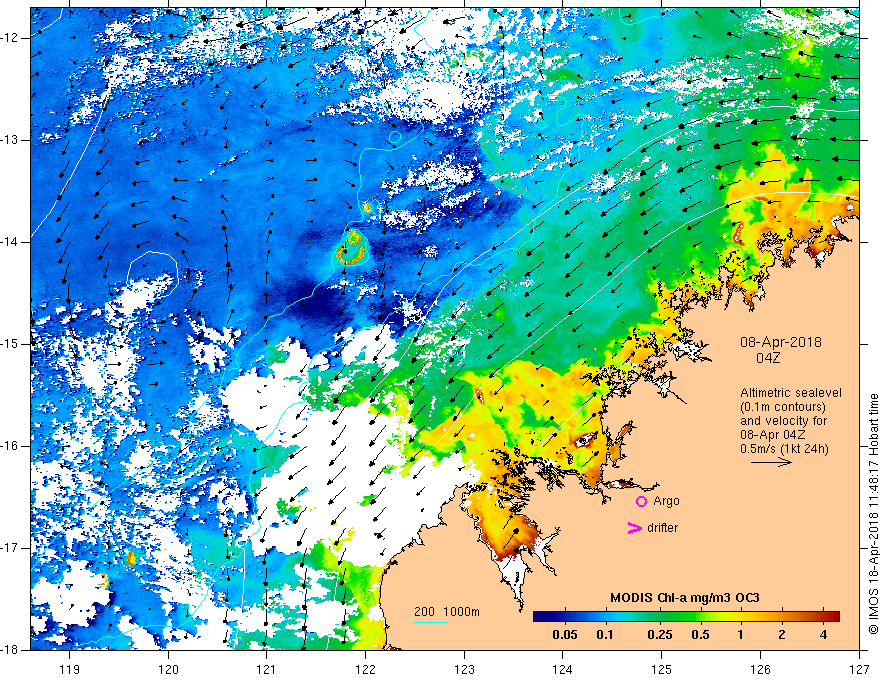Click the latitude axis label '-18'

(x=11, y=650)
